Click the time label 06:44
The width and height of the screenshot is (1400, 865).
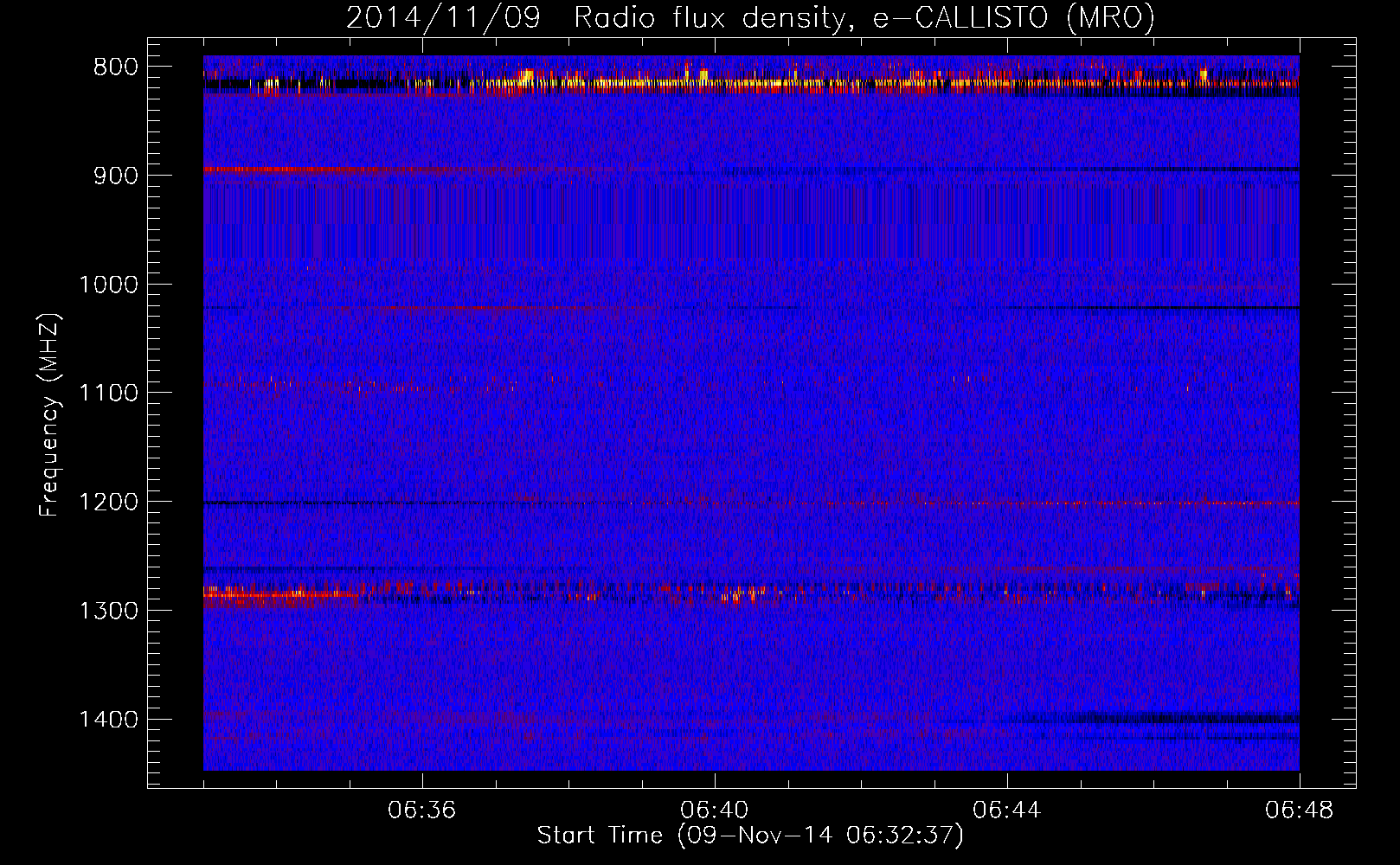[x=1006, y=811]
